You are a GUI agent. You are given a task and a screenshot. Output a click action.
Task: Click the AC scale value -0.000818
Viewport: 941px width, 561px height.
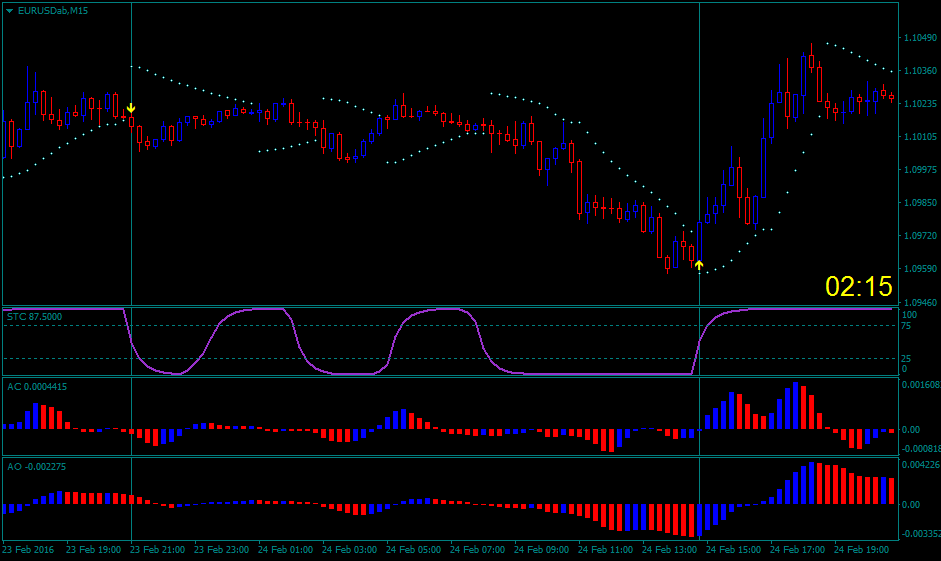coord(921,449)
